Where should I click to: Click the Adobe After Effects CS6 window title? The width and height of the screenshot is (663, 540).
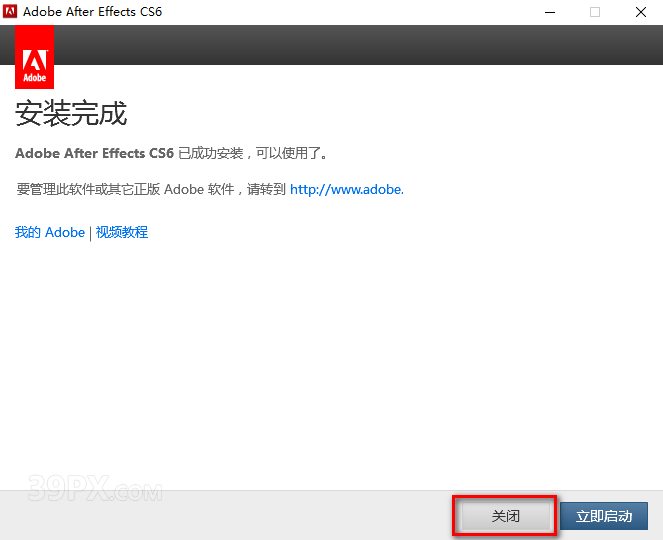click(x=93, y=12)
